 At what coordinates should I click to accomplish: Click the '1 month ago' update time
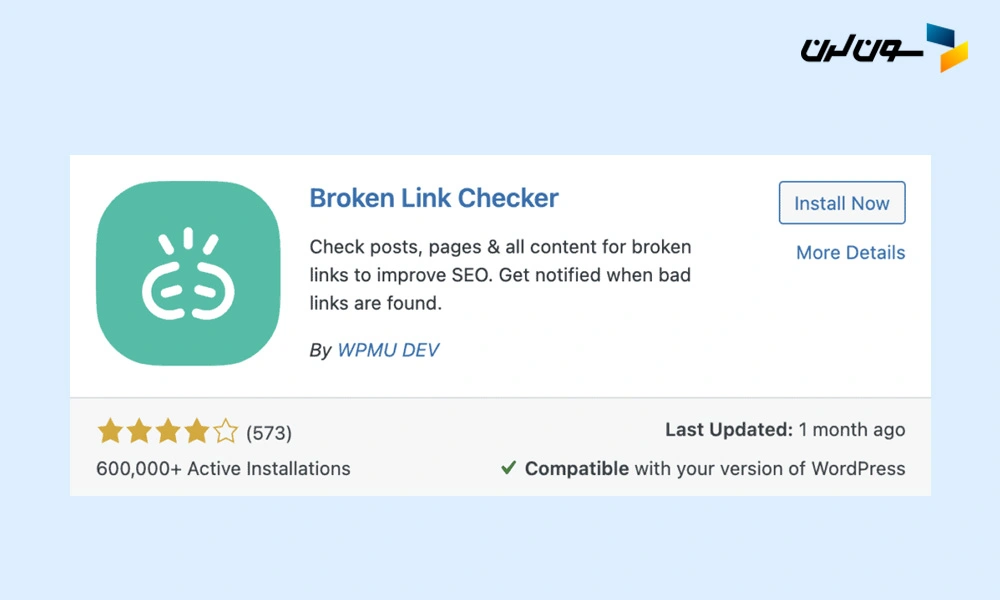click(852, 430)
